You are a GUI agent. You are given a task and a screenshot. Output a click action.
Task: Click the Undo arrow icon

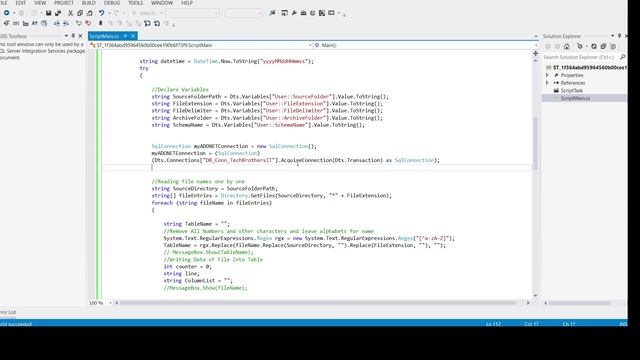pyautogui.click(x=101, y=13)
